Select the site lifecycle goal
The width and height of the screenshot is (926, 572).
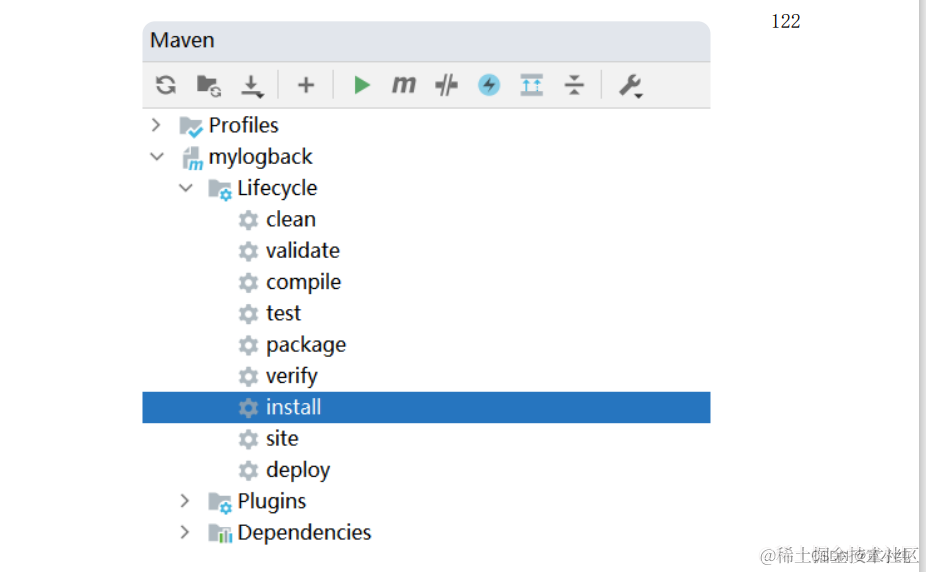[x=282, y=439]
